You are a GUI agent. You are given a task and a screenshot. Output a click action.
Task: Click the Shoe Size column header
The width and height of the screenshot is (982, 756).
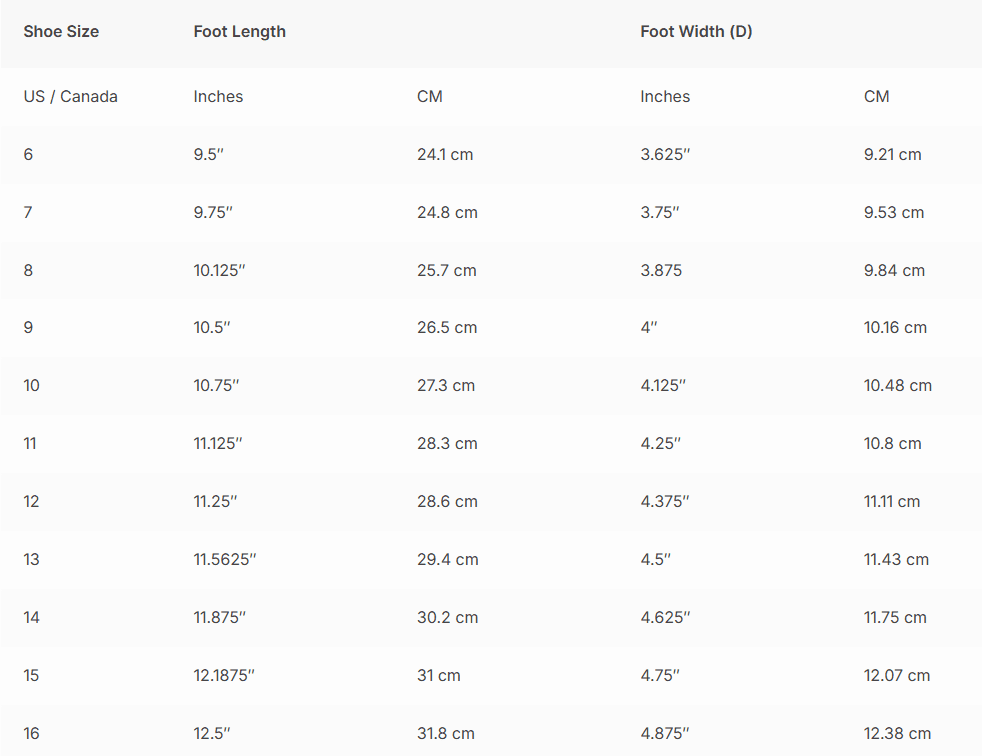(61, 31)
